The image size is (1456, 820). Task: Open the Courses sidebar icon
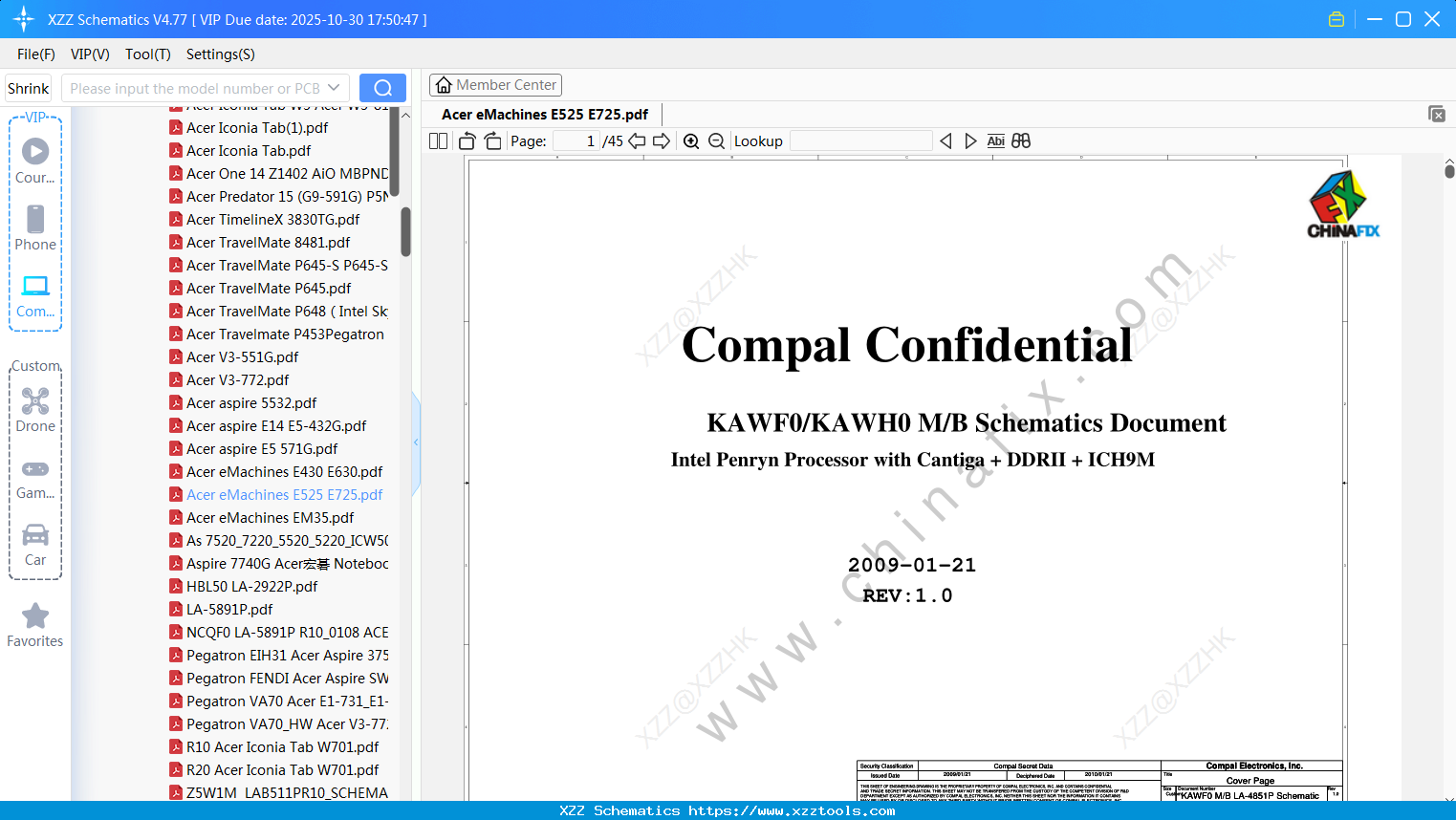35,161
